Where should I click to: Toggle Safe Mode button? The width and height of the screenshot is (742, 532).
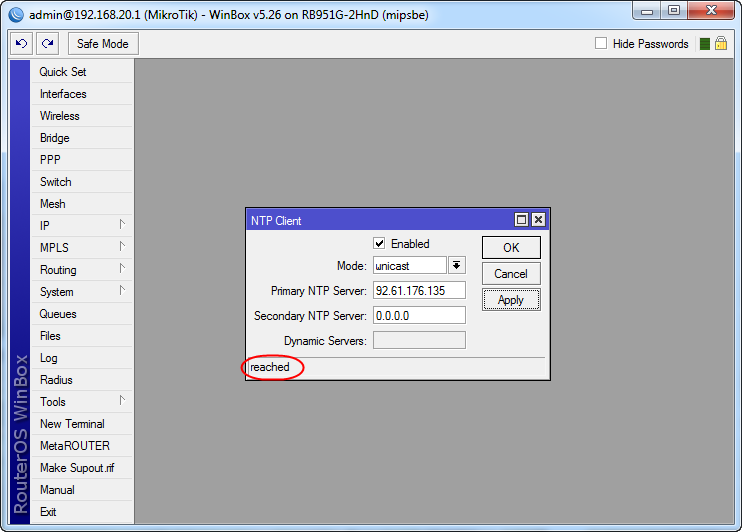[103, 44]
